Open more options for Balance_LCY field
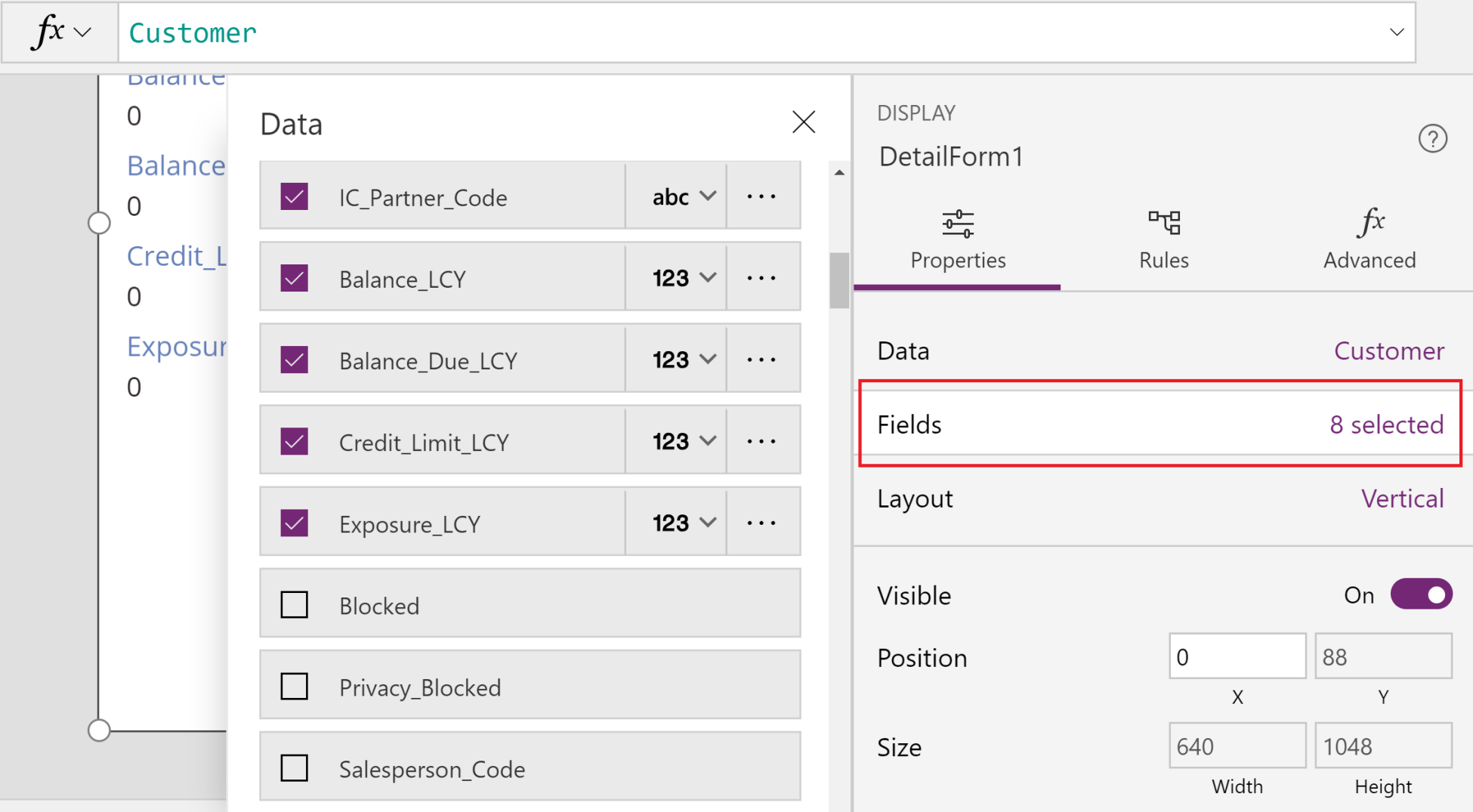This screenshot has width=1473, height=812. [761, 278]
